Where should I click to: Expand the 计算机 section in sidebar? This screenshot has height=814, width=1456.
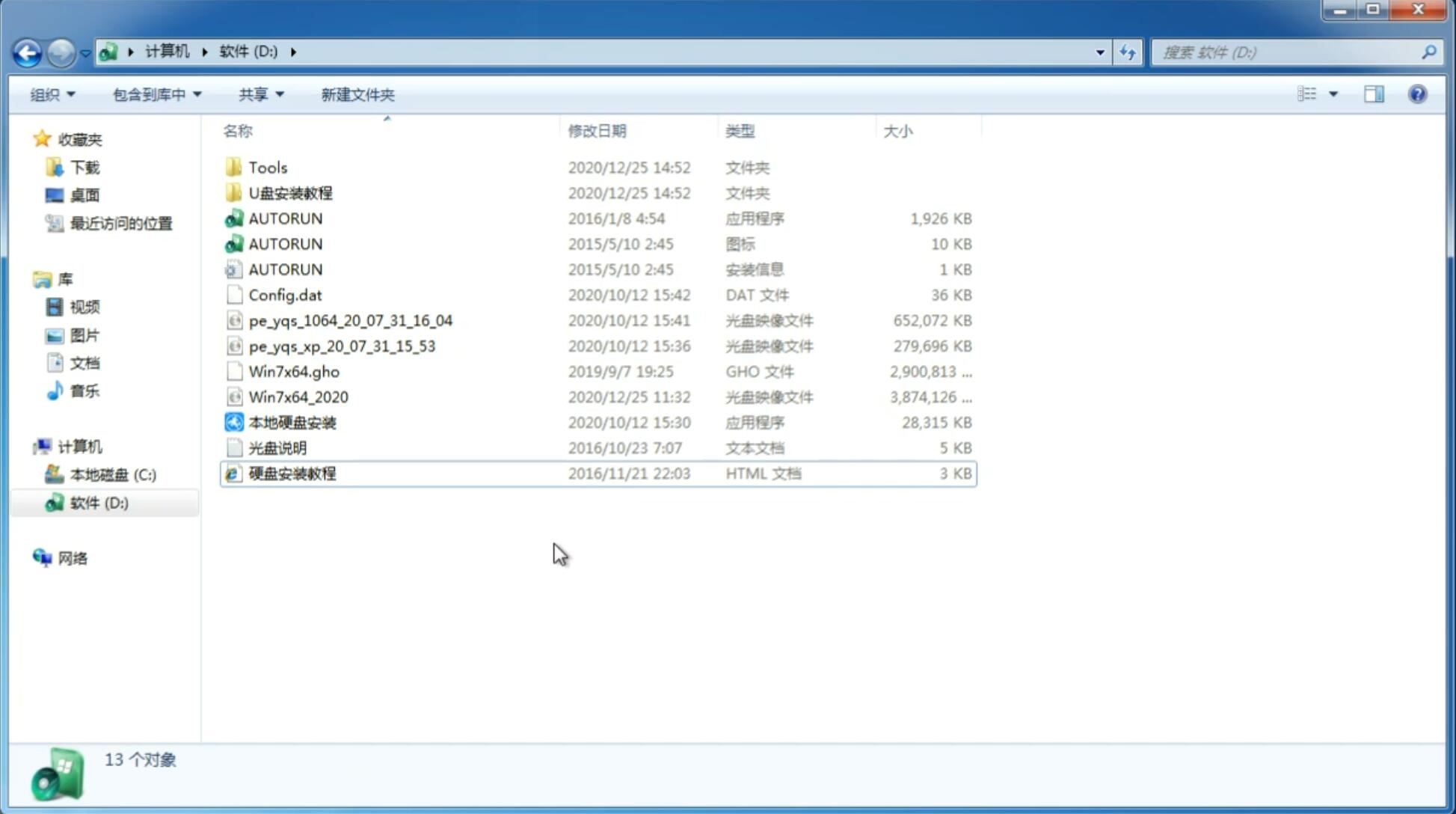29,446
